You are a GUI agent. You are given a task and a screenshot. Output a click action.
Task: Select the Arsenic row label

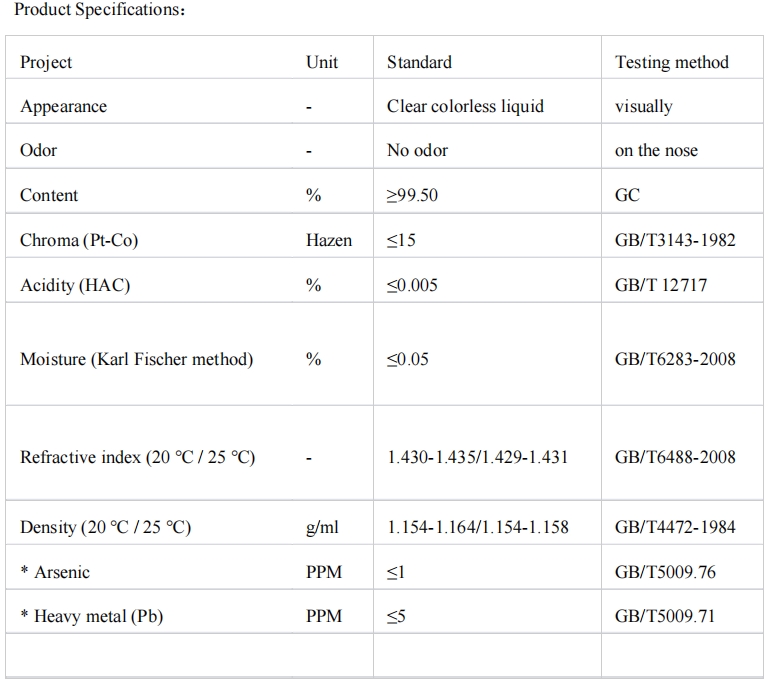55,572
